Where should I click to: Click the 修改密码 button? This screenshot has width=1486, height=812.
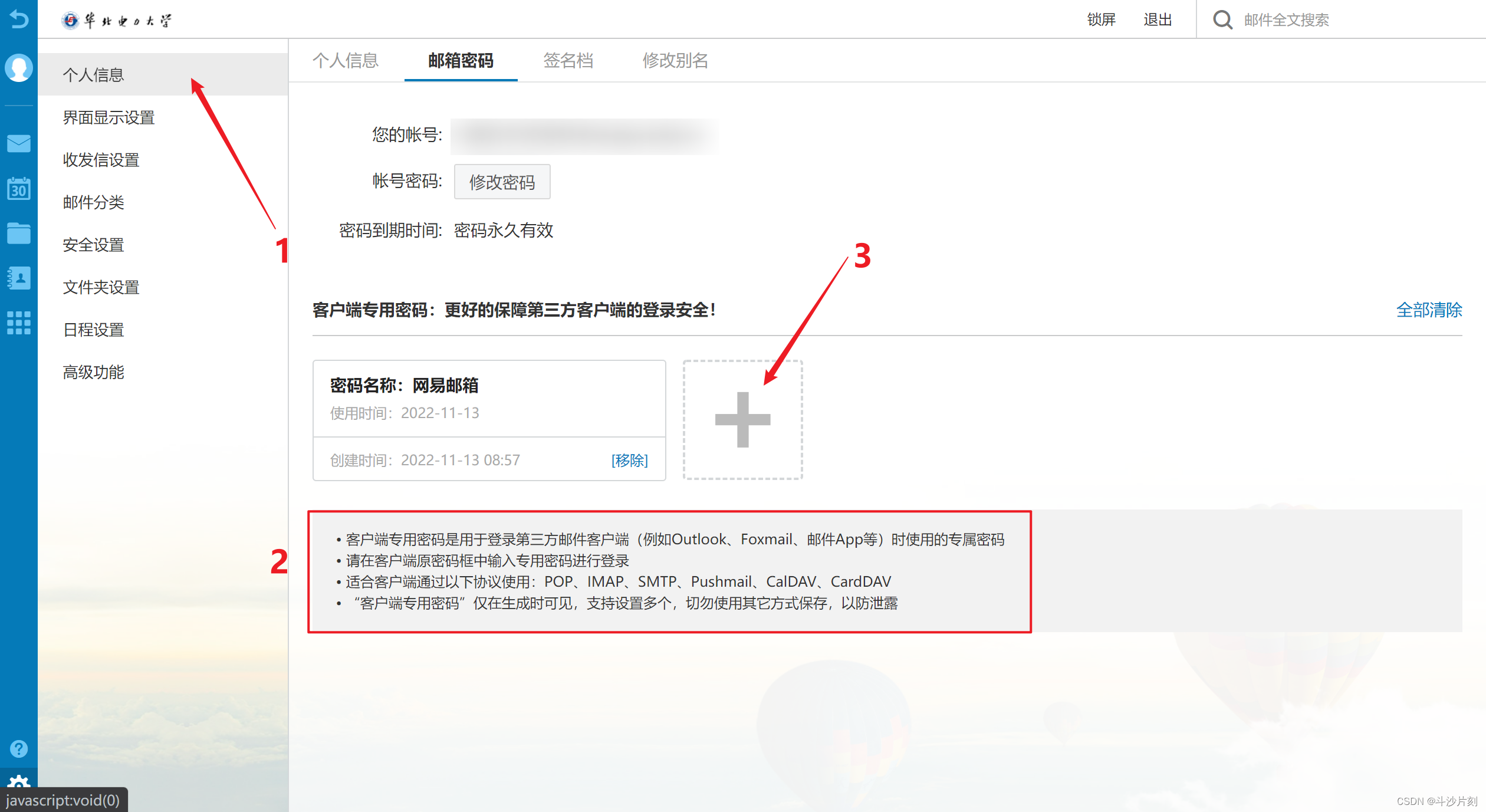pyautogui.click(x=502, y=182)
